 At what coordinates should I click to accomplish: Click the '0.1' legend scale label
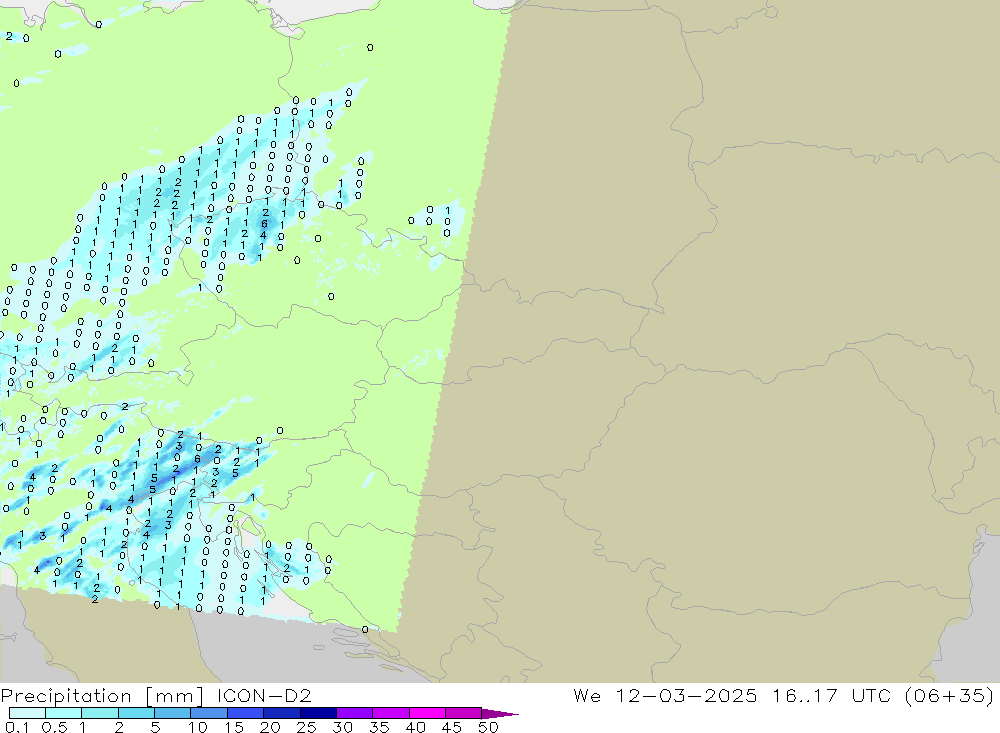click(x=17, y=727)
